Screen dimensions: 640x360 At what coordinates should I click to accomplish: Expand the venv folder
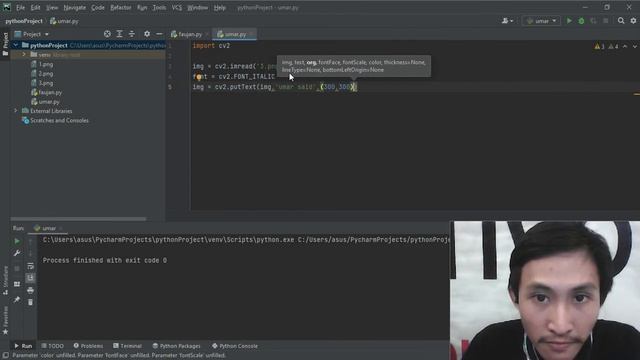pos(24,54)
